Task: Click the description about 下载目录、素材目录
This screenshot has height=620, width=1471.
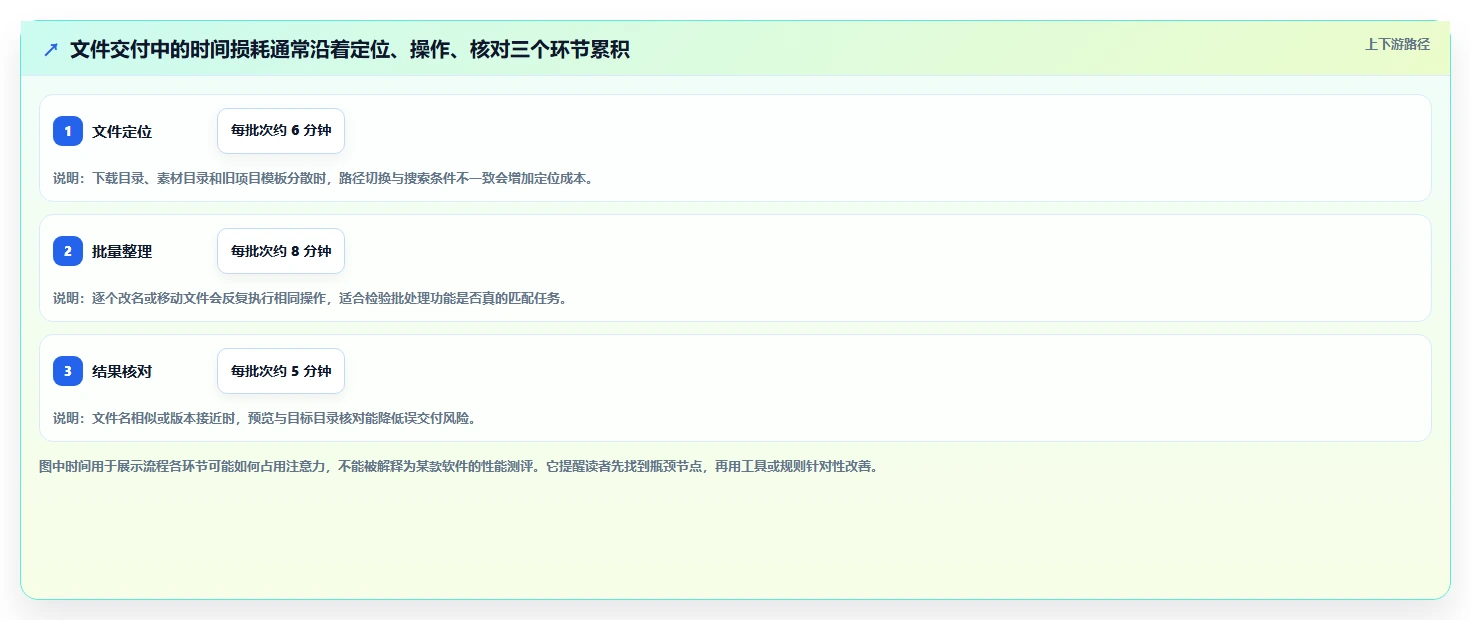Action: pyautogui.click(x=323, y=179)
